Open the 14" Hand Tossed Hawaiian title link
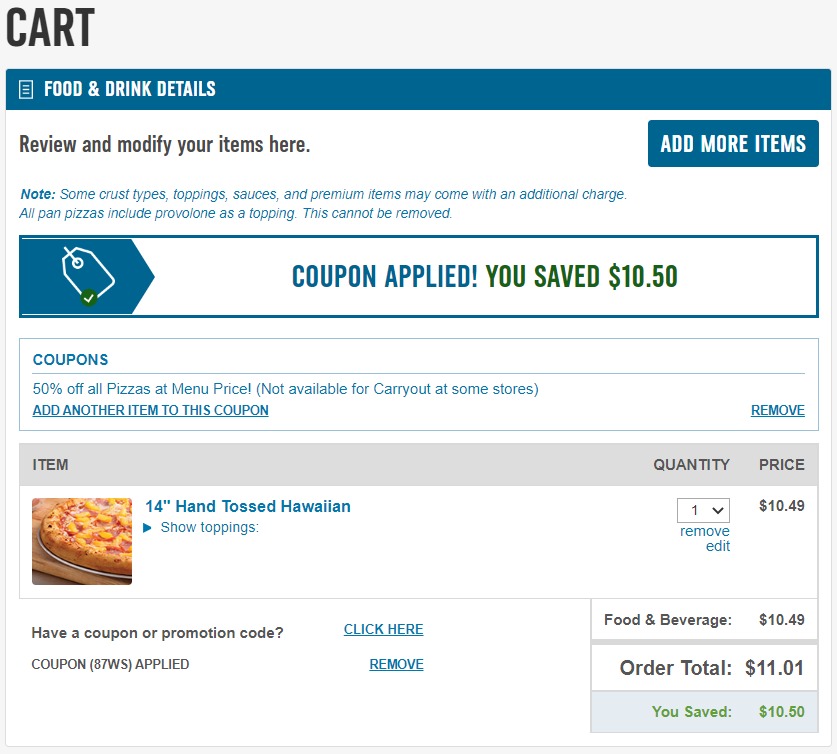The width and height of the screenshot is (837, 754). point(248,506)
